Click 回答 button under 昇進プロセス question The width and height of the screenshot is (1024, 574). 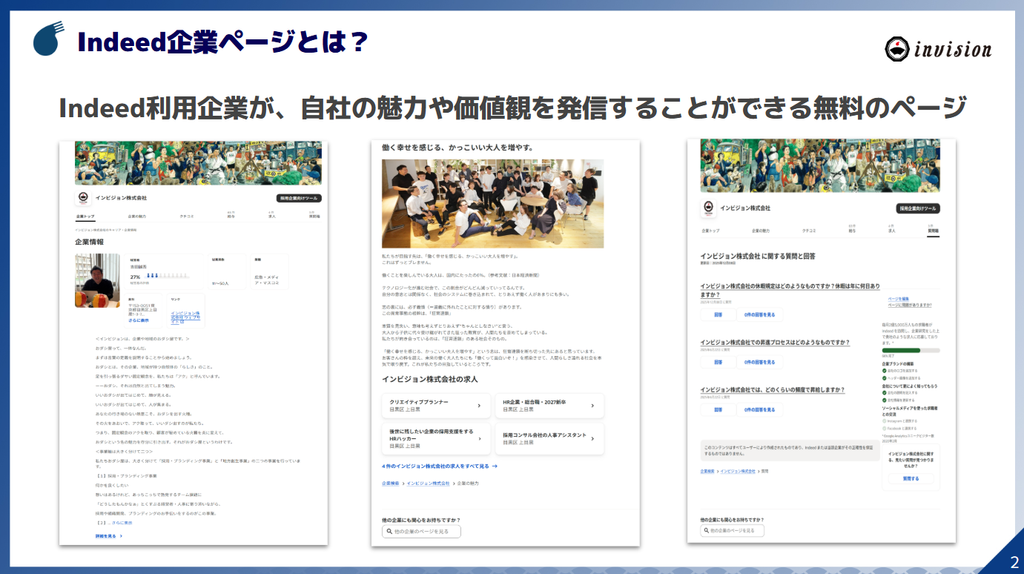(718, 362)
